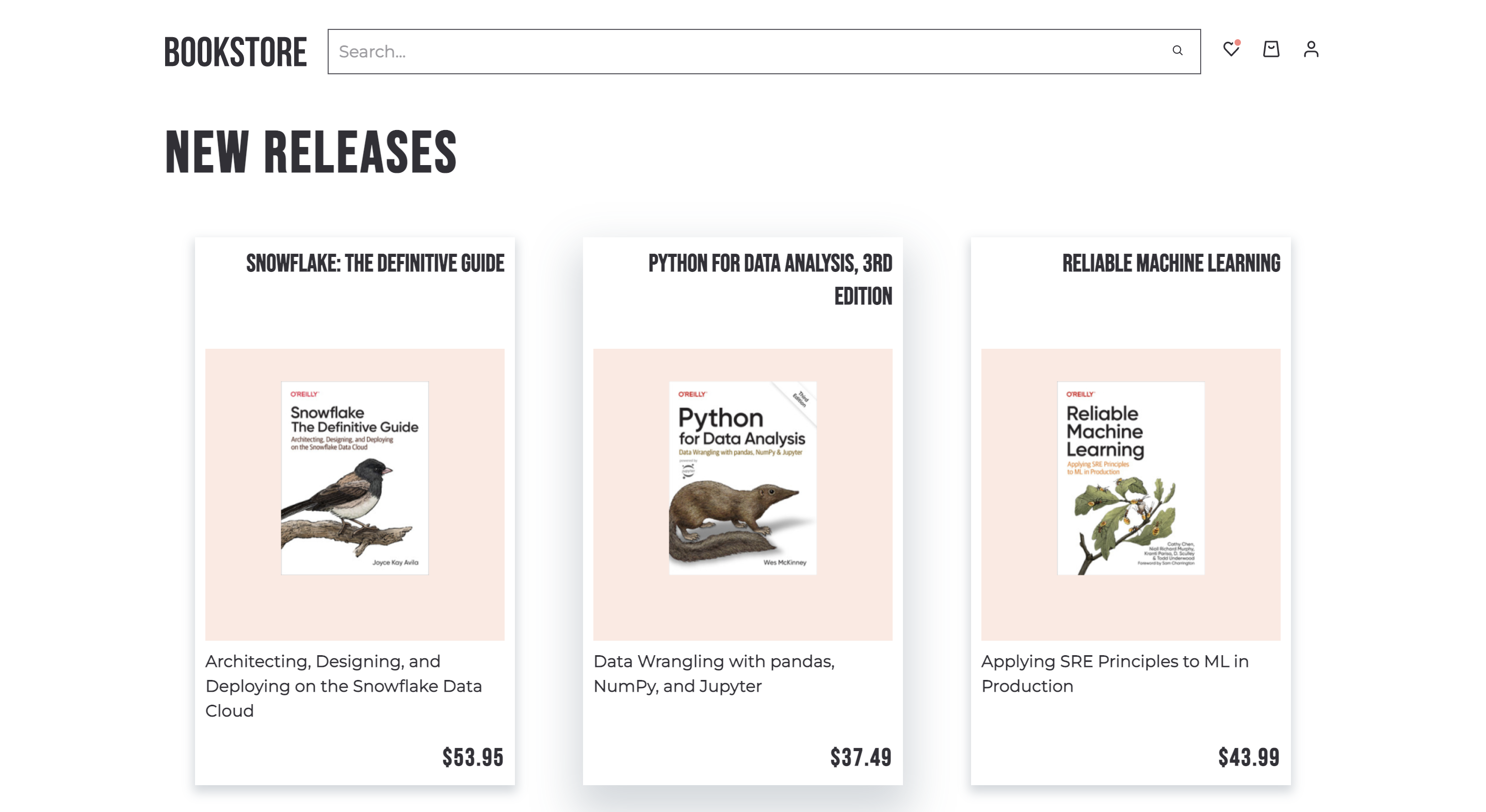The height and width of the screenshot is (812, 1486).
Task: Select the Snowflake book cover thumbnail
Action: coord(354,477)
